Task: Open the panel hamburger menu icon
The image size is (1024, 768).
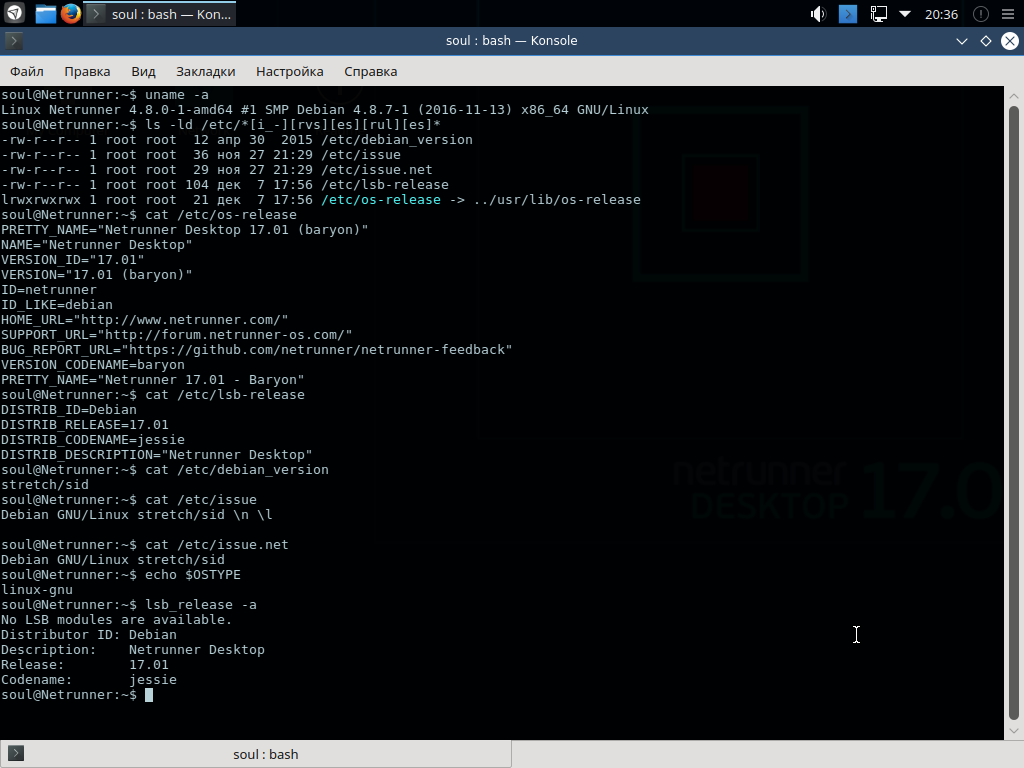Action: (x=1008, y=14)
